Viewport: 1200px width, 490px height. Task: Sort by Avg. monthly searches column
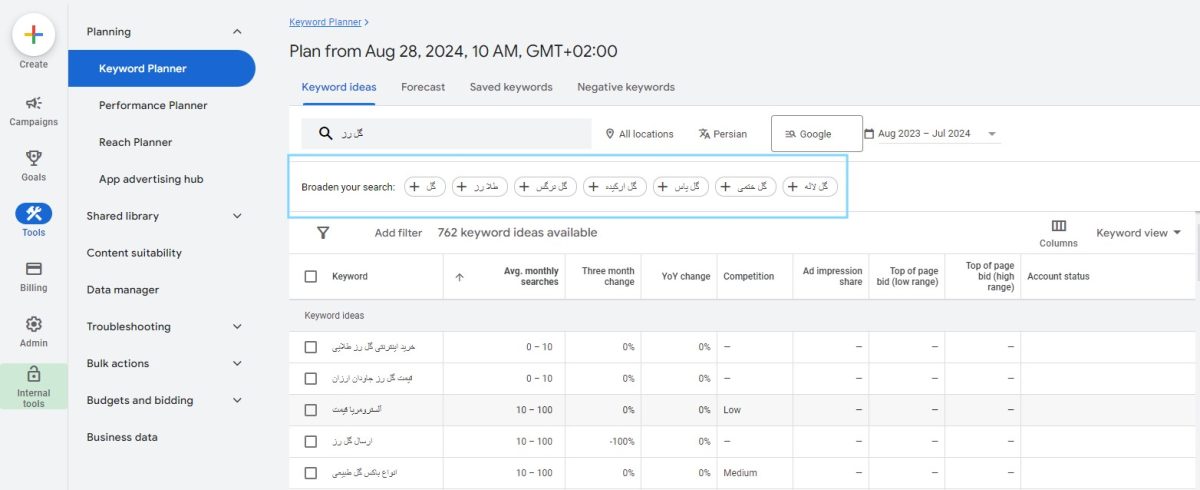pyautogui.click(x=531, y=276)
